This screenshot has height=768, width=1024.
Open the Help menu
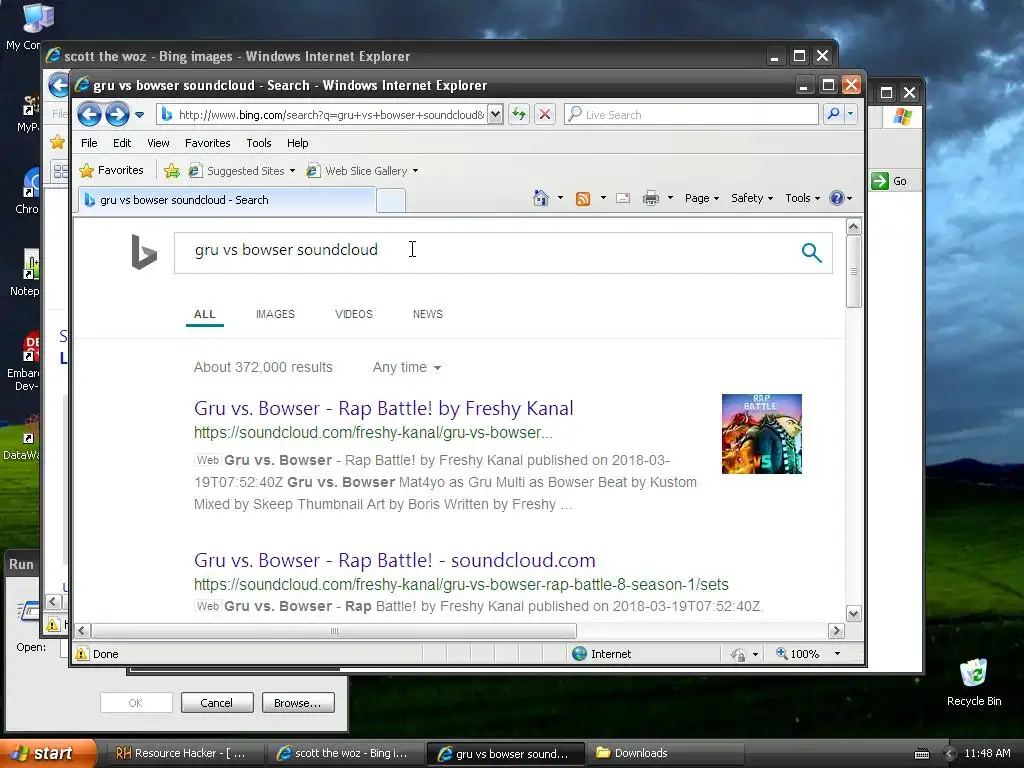pos(297,143)
